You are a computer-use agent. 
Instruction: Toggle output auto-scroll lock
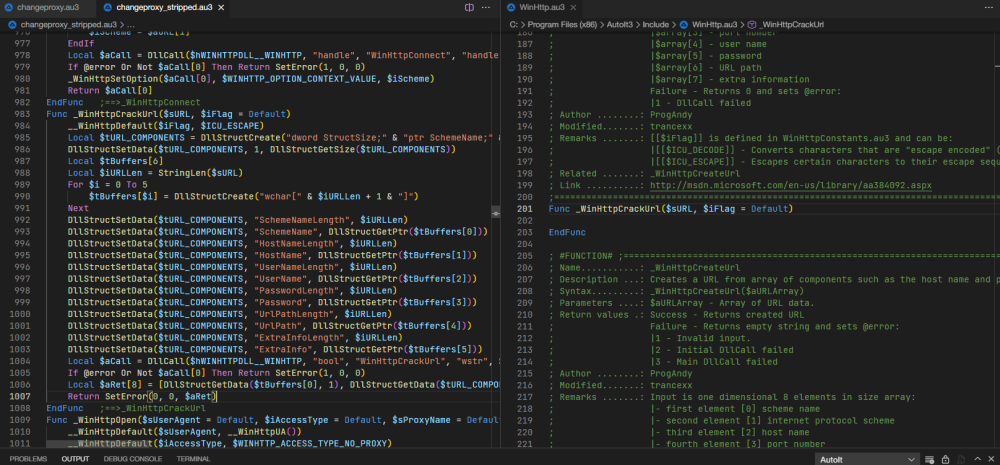point(945,459)
